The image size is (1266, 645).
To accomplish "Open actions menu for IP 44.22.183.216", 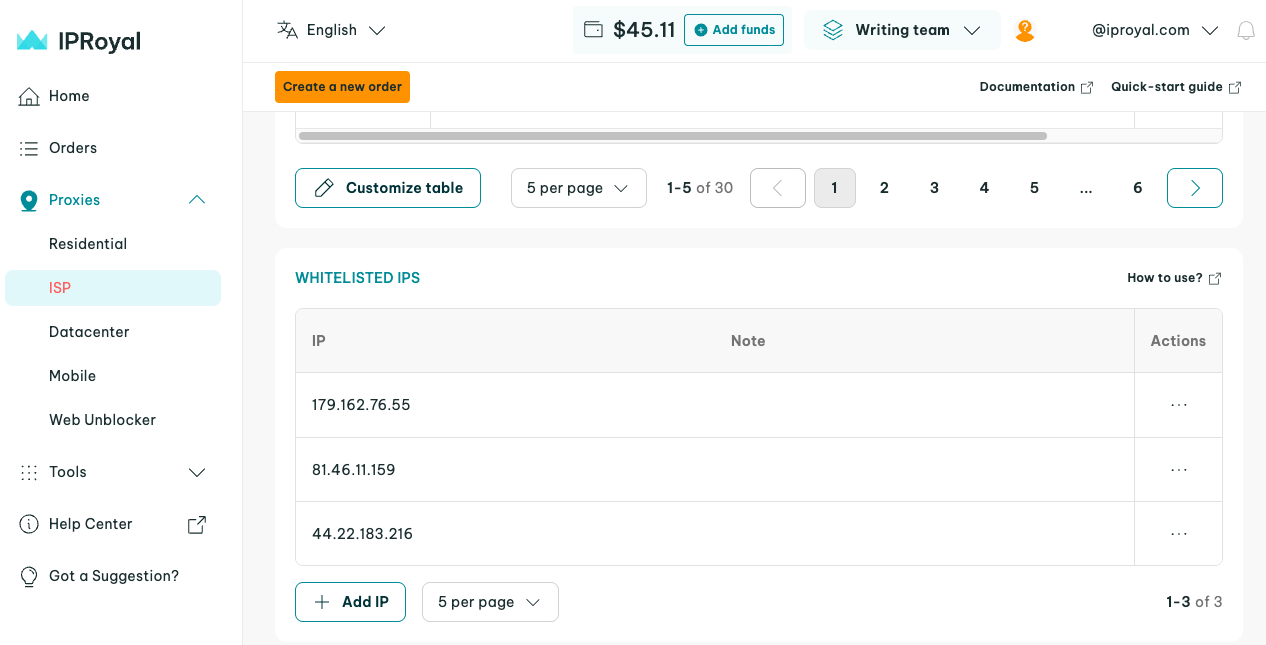I will click(1178, 534).
